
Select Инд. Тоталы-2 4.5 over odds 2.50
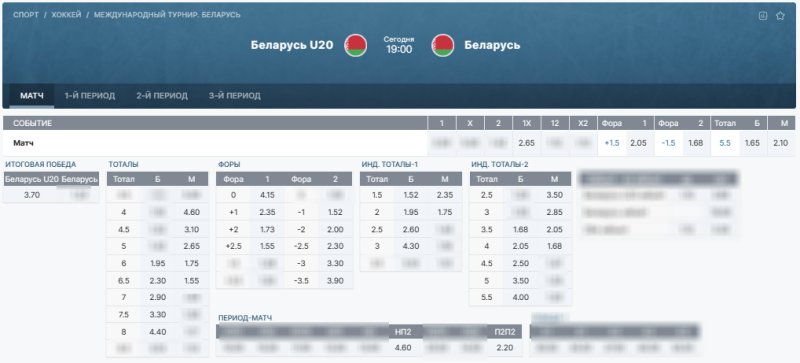(520, 263)
